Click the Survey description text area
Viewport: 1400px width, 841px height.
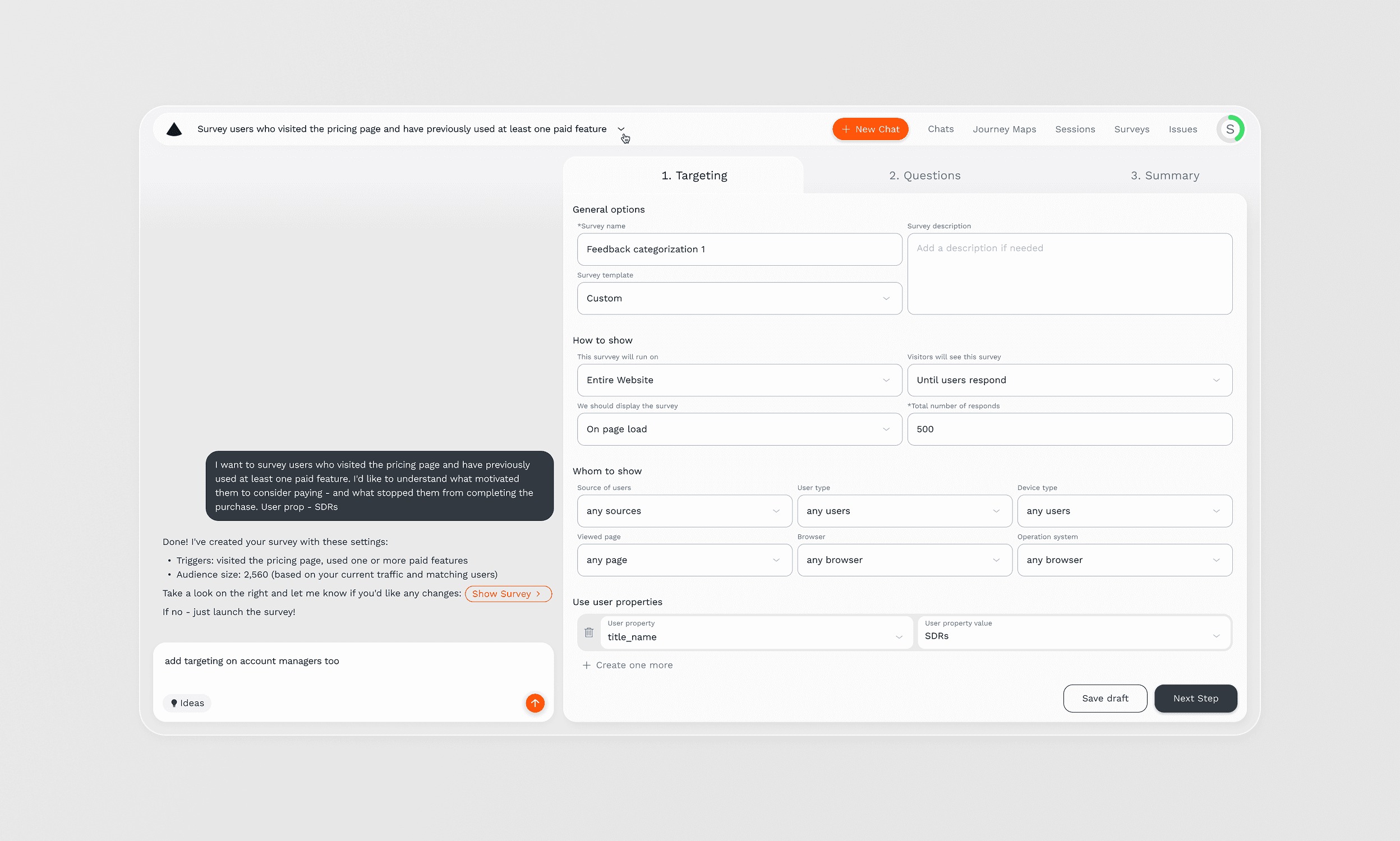click(1069, 274)
